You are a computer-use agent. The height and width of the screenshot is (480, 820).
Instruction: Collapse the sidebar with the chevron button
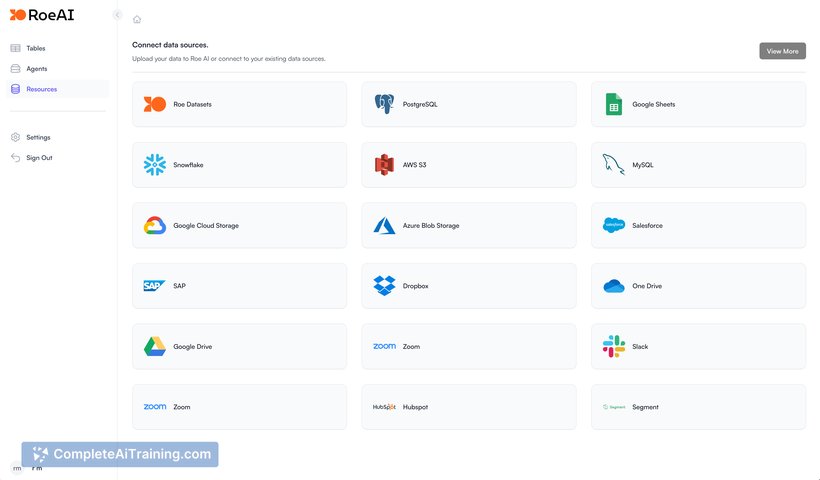coord(117,15)
